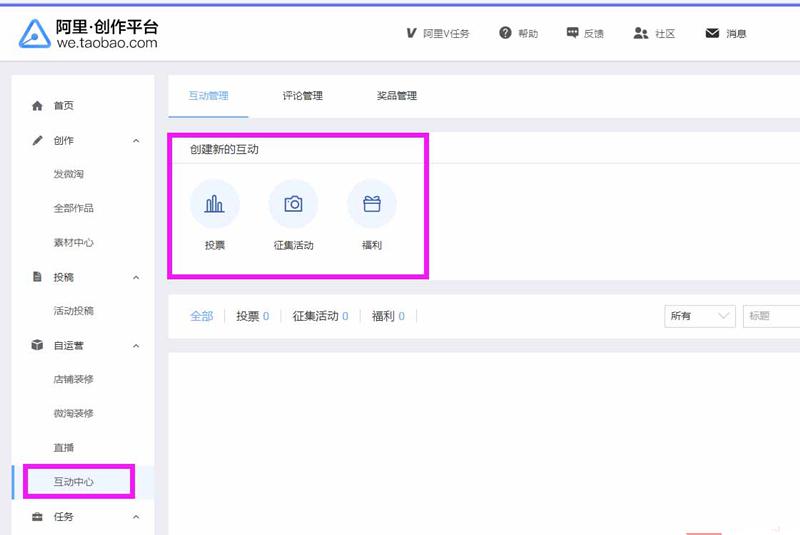Click the 创建新的互动 heading text
The height and width of the screenshot is (535, 800).
[224, 149]
